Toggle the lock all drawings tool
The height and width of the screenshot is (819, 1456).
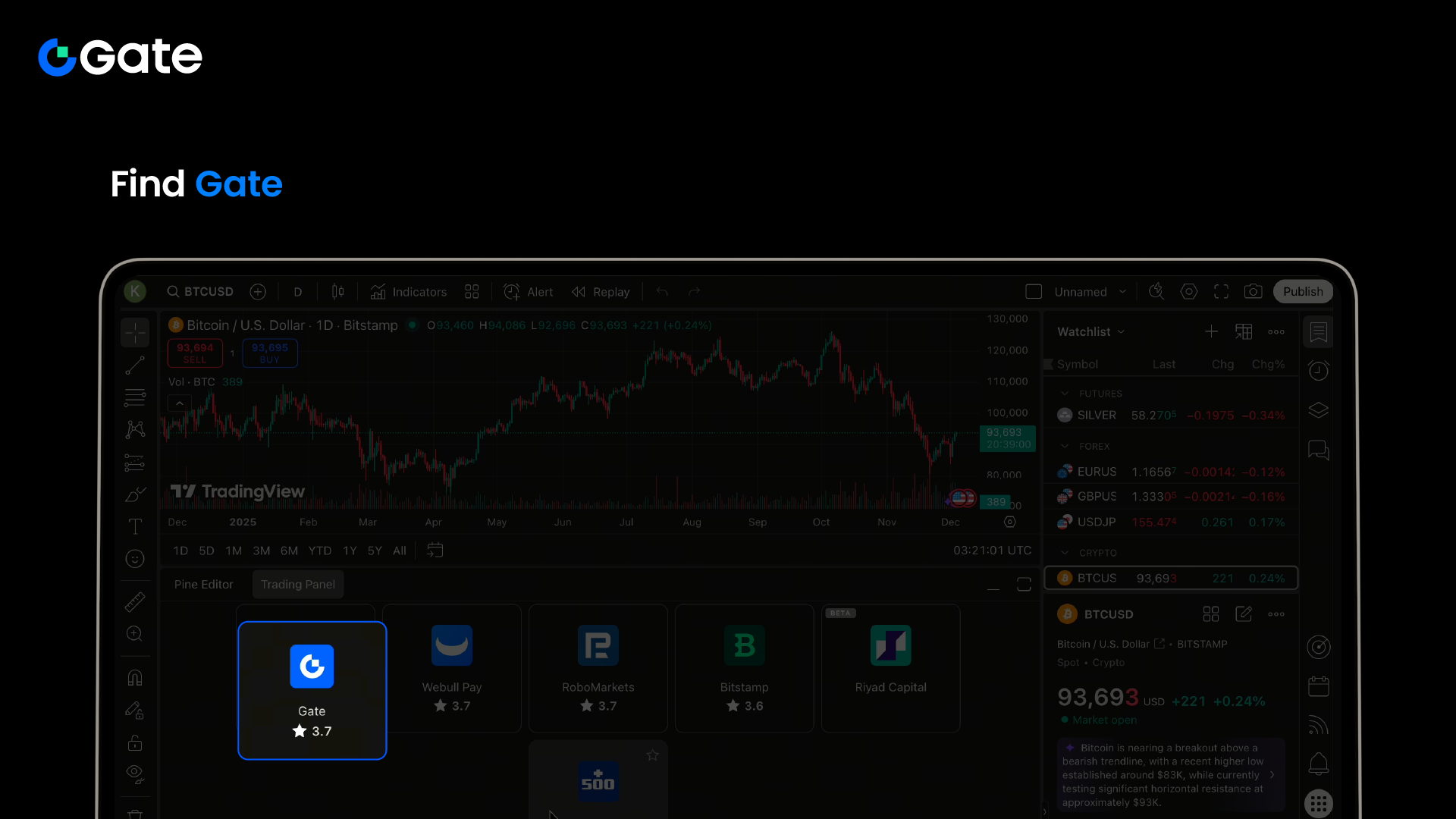(x=135, y=742)
